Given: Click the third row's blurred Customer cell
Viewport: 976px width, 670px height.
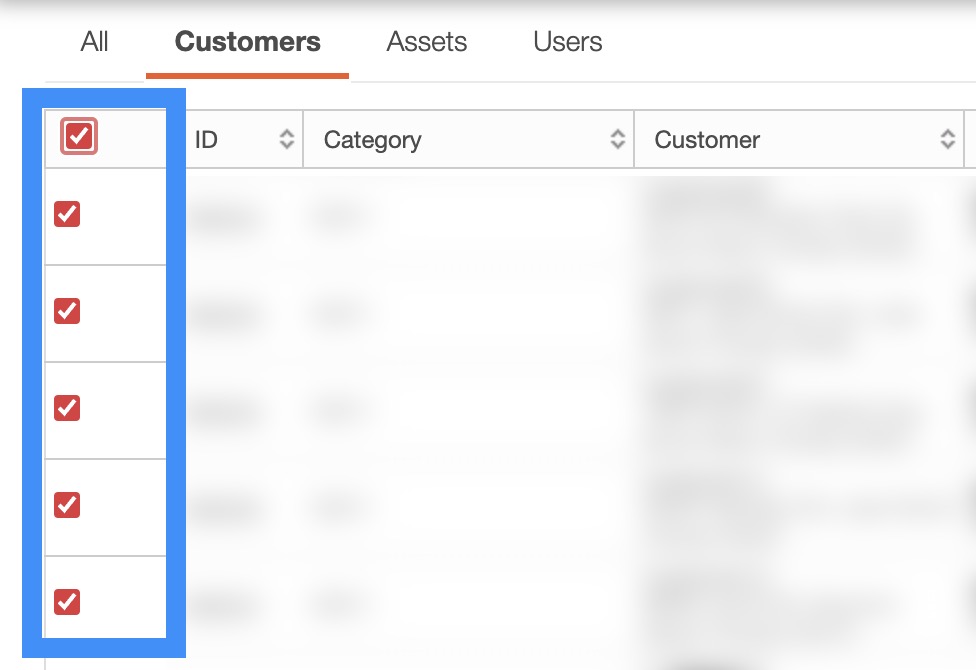Looking at the screenshot, I should [780, 411].
